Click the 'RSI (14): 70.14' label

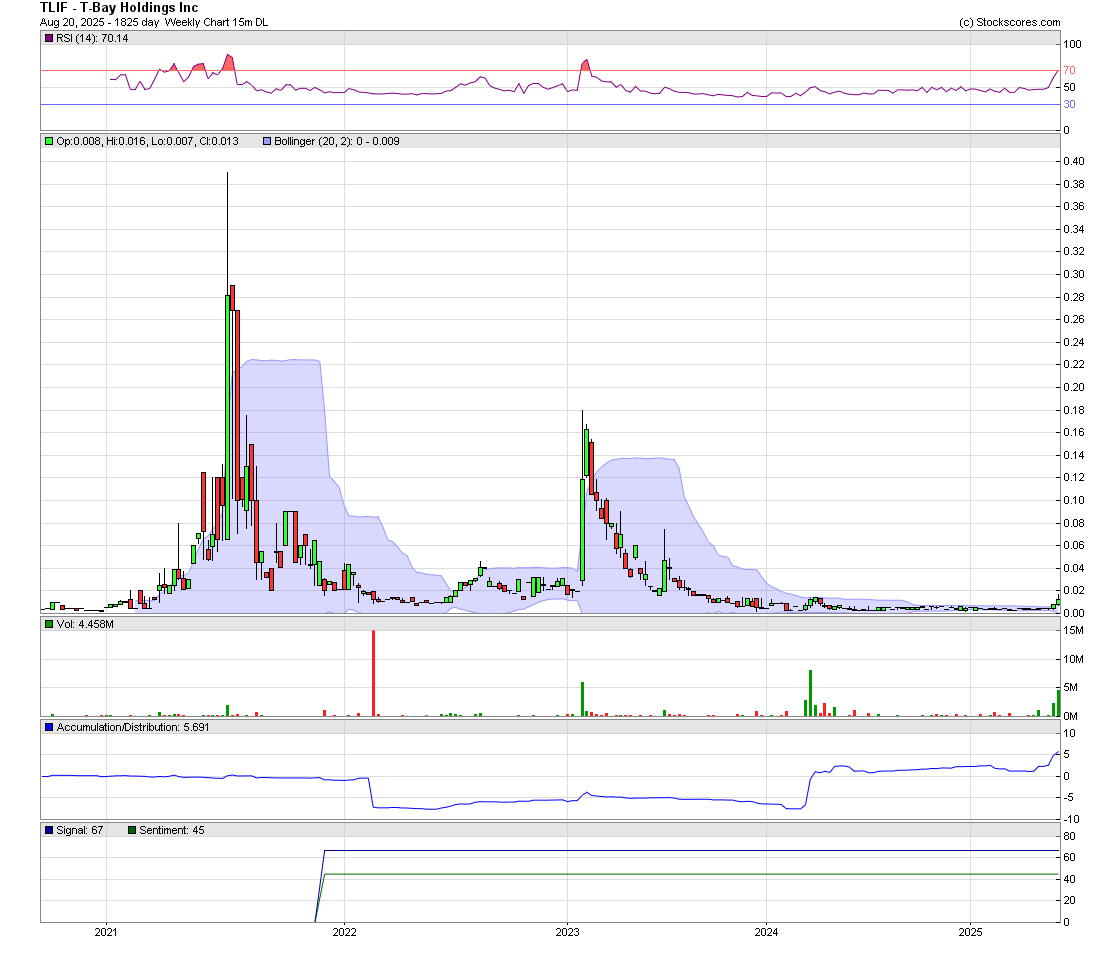point(92,39)
